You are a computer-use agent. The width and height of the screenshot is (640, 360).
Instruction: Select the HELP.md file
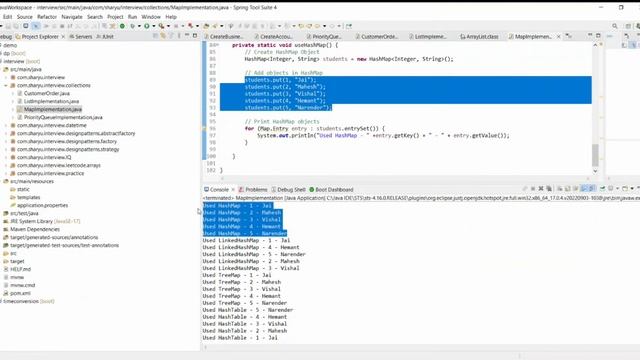tap(20, 269)
